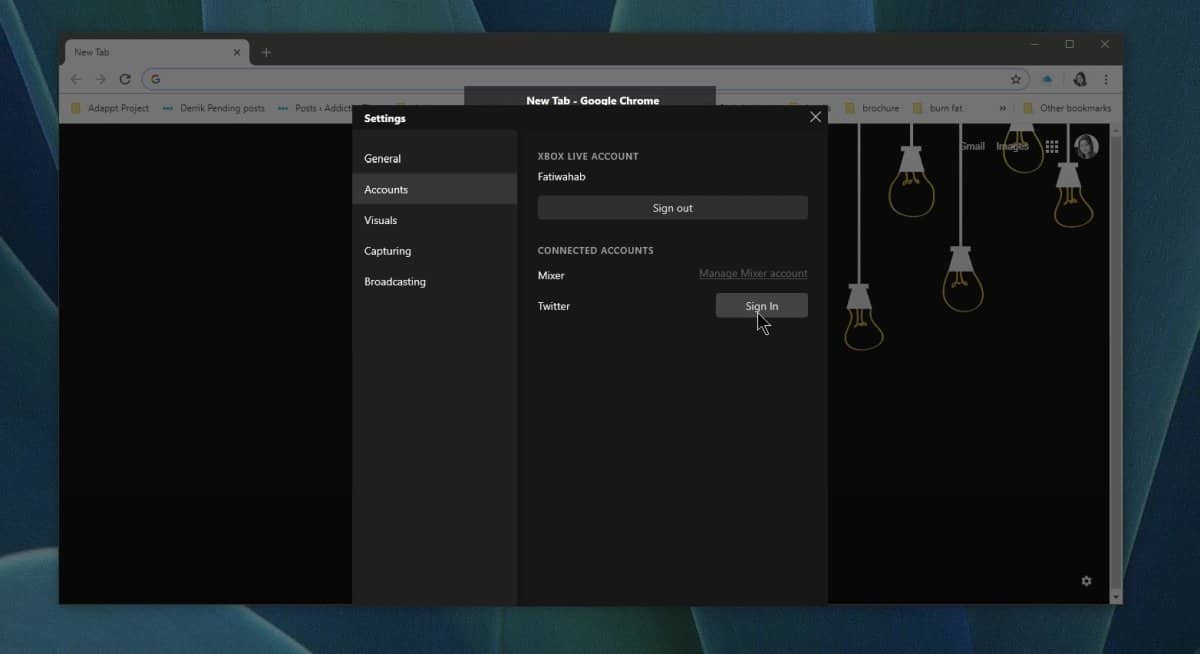The width and height of the screenshot is (1200, 654).
Task: Reload the page in Chrome
Action: pyautogui.click(x=125, y=79)
